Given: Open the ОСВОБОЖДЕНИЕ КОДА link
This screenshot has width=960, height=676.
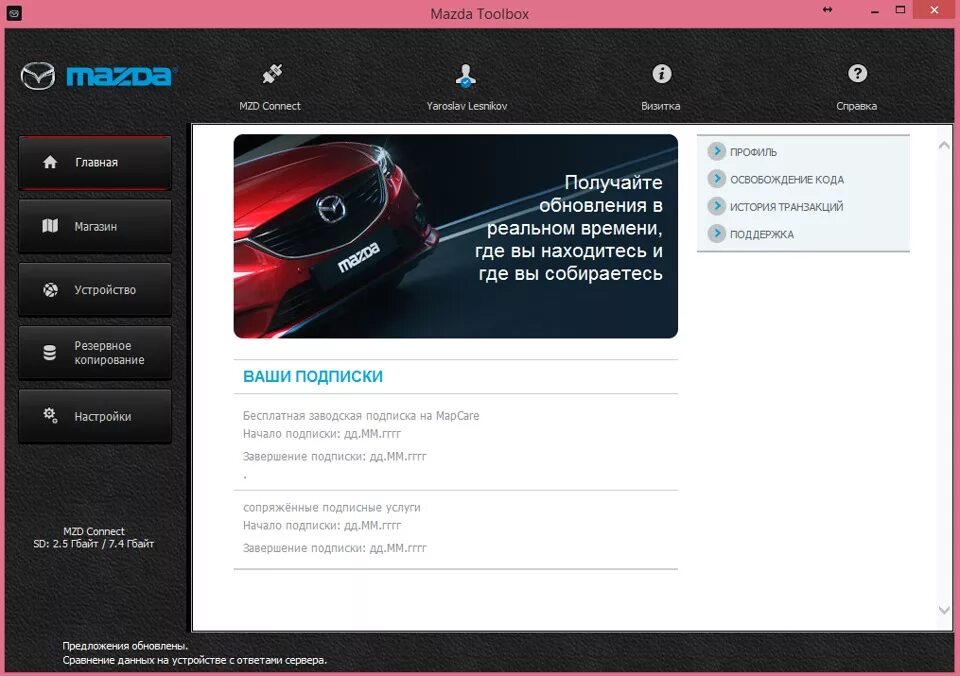Looking at the screenshot, I should pos(787,179).
